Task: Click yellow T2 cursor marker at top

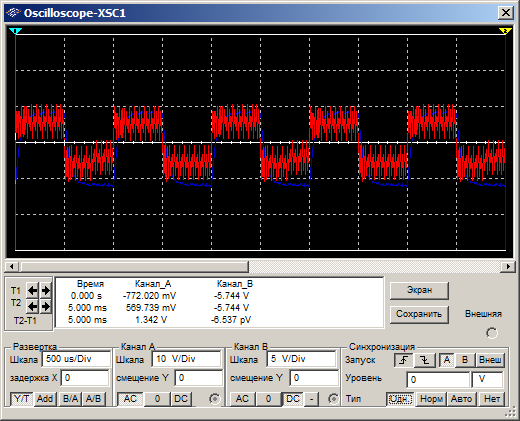Action: click(x=505, y=31)
